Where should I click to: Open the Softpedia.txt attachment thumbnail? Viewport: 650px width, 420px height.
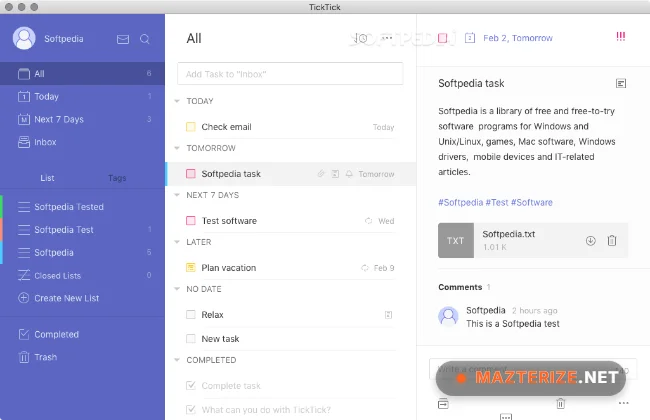click(456, 240)
